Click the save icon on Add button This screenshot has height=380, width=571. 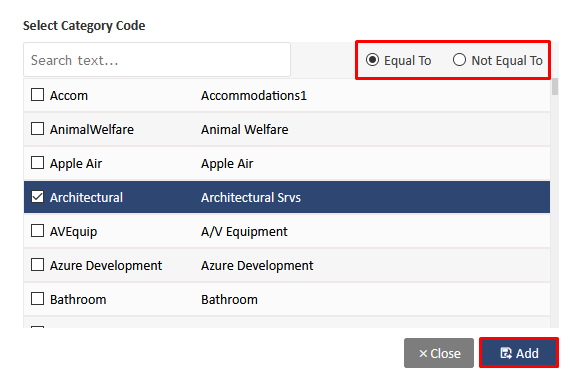coord(506,353)
